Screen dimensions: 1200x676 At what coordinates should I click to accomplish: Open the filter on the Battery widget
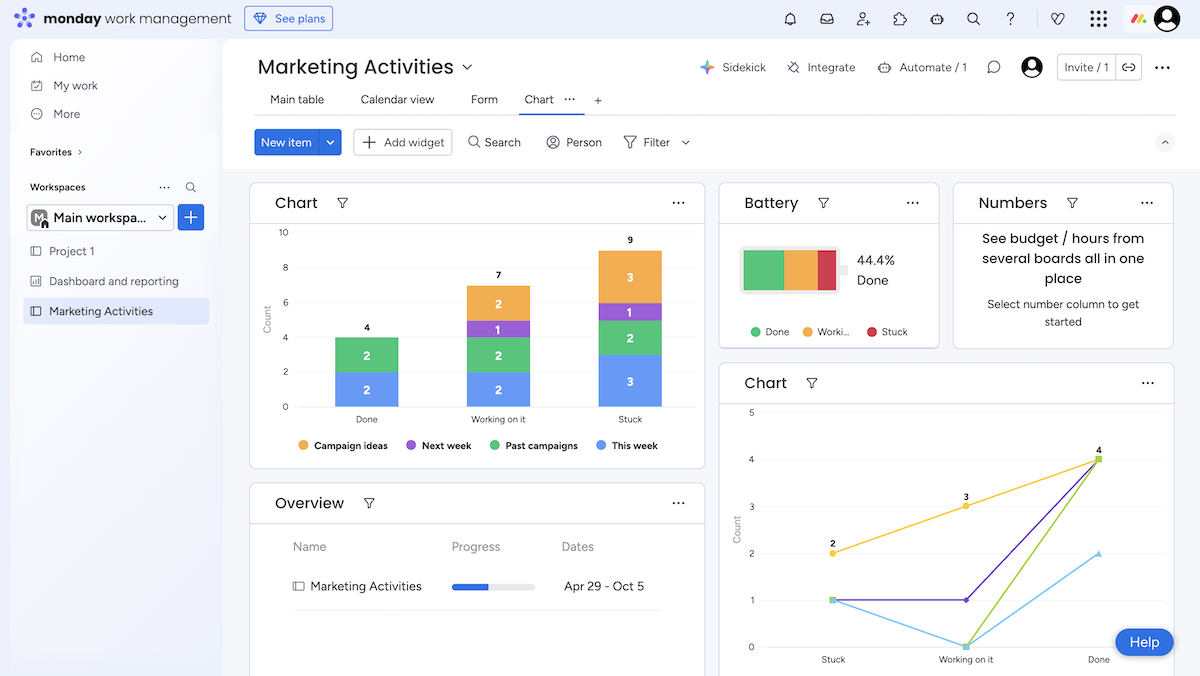point(823,203)
